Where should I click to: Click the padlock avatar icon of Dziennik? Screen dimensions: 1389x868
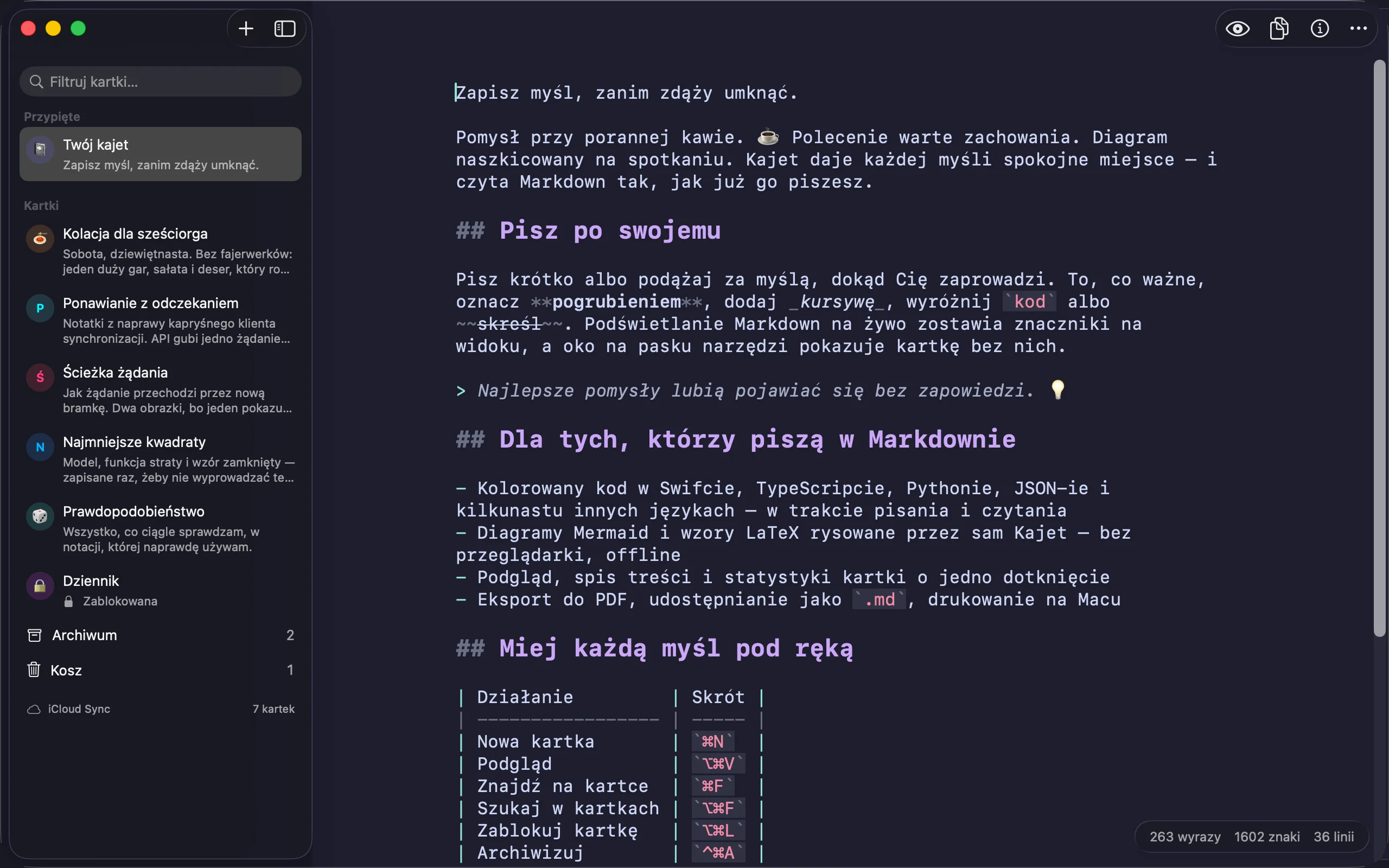click(40, 586)
